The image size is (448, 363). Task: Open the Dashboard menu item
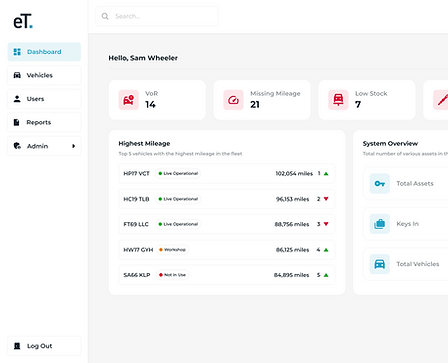pyautogui.click(x=44, y=52)
